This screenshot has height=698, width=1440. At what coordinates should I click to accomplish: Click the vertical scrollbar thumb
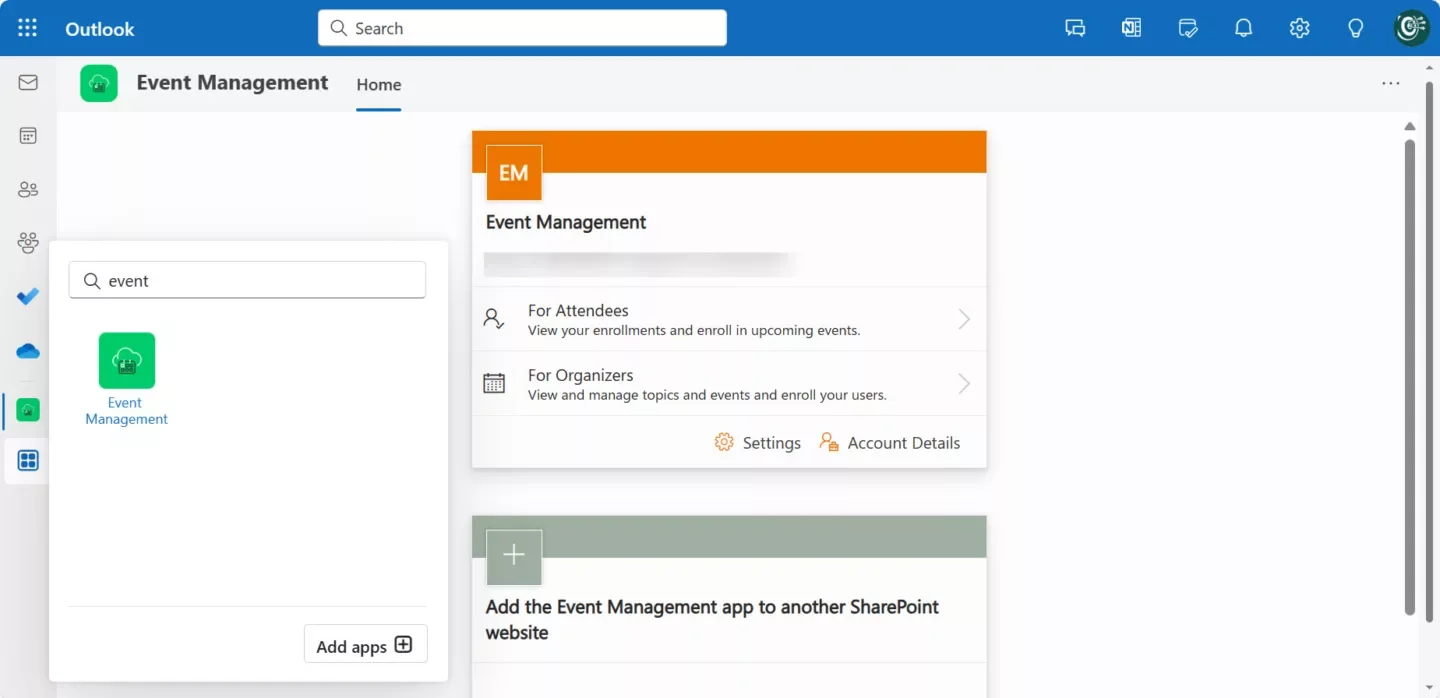(1410, 377)
